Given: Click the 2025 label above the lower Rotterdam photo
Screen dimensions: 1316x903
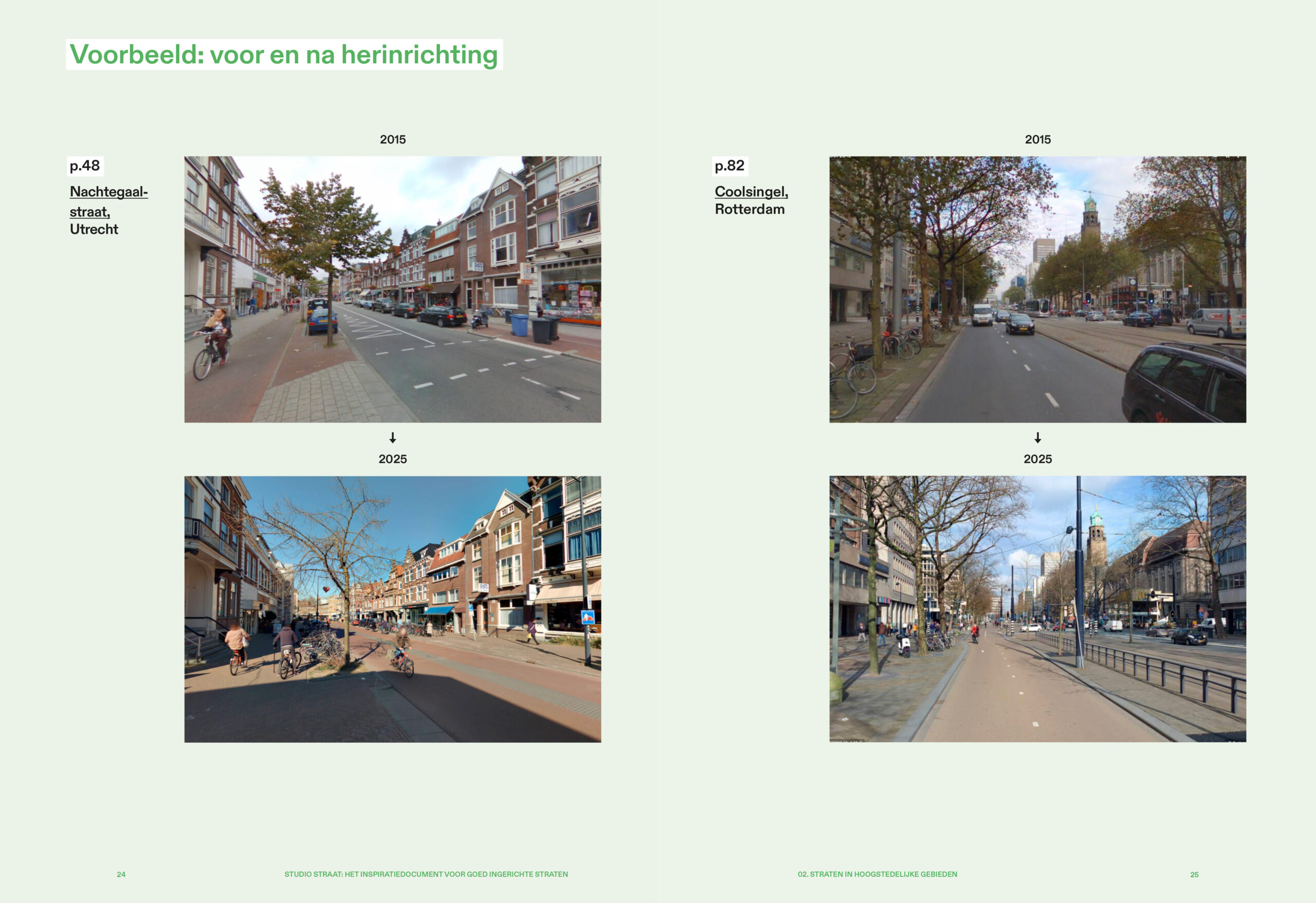Looking at the screenshot, I should (x=1037, y=459).
